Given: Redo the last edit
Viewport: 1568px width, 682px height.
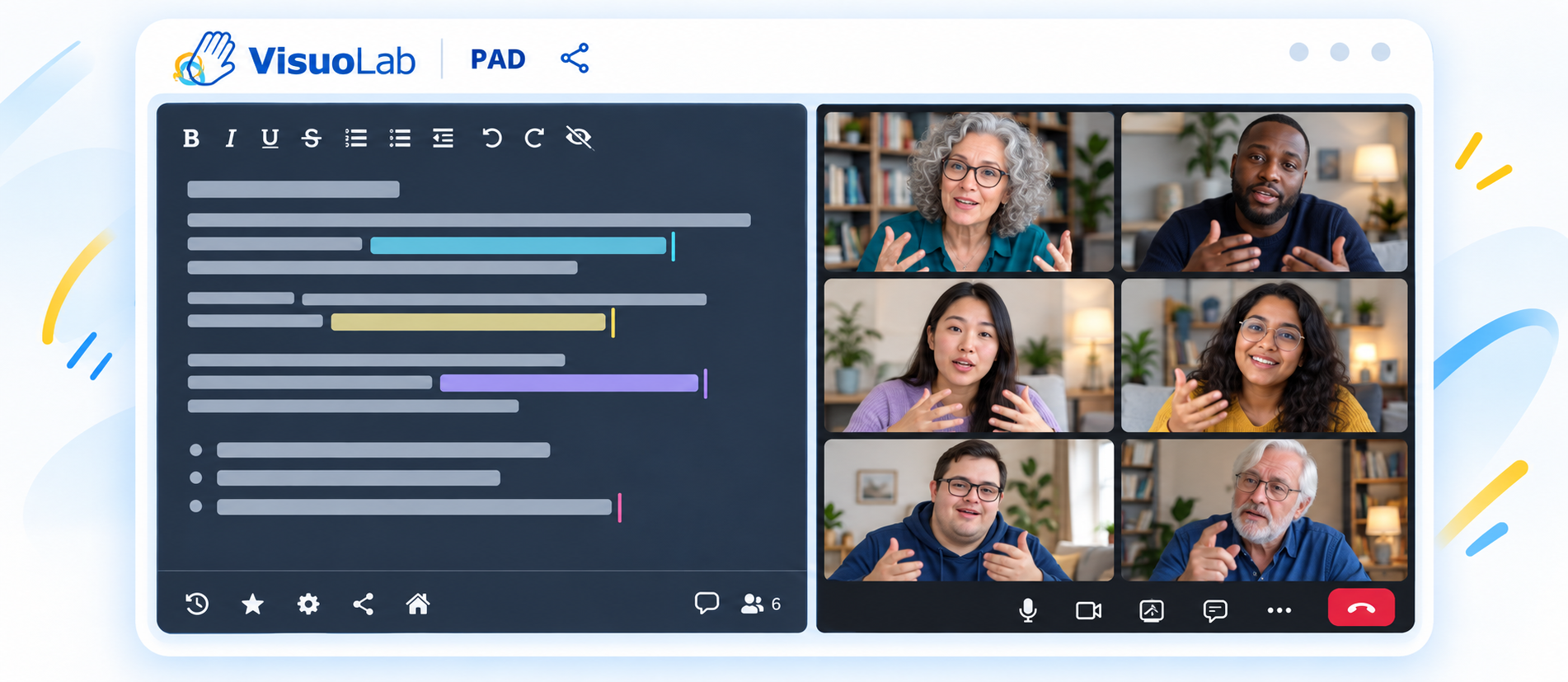Looking at the screenshot, I should tap(534, 138).
